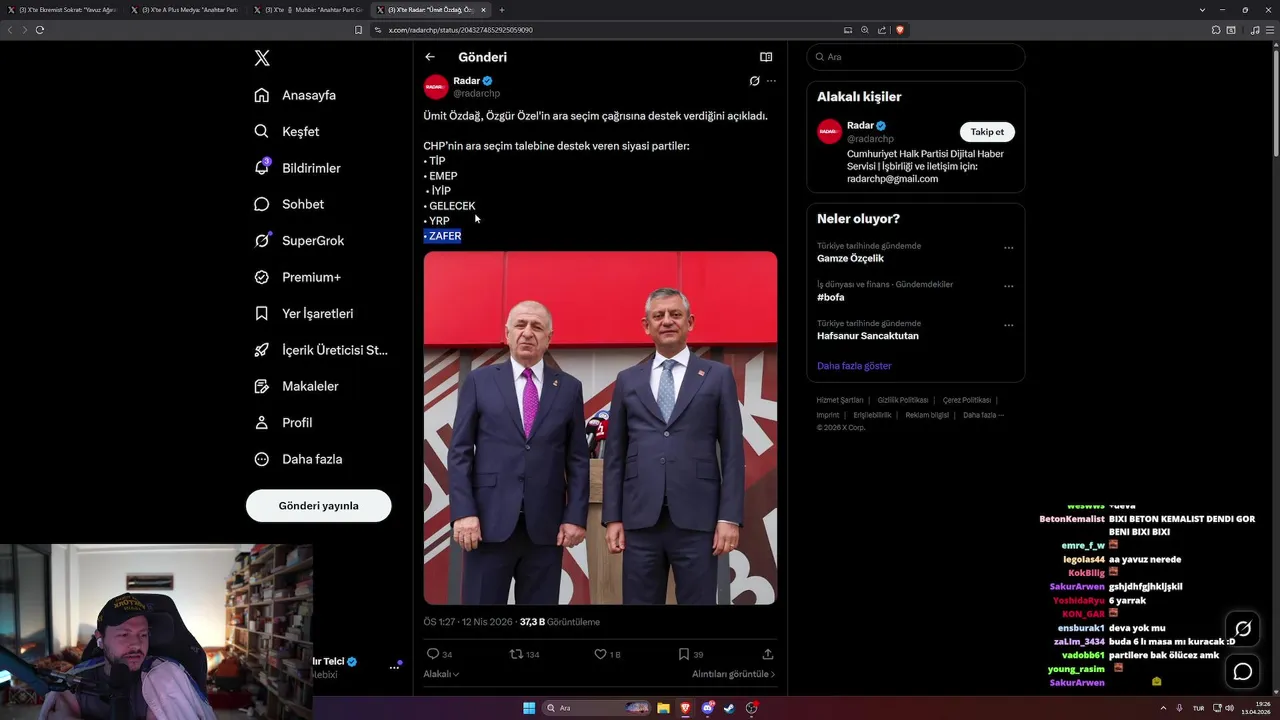1280x720 pixels.
Task: Open Keşfet explore search
Action: tap(287, 131)
